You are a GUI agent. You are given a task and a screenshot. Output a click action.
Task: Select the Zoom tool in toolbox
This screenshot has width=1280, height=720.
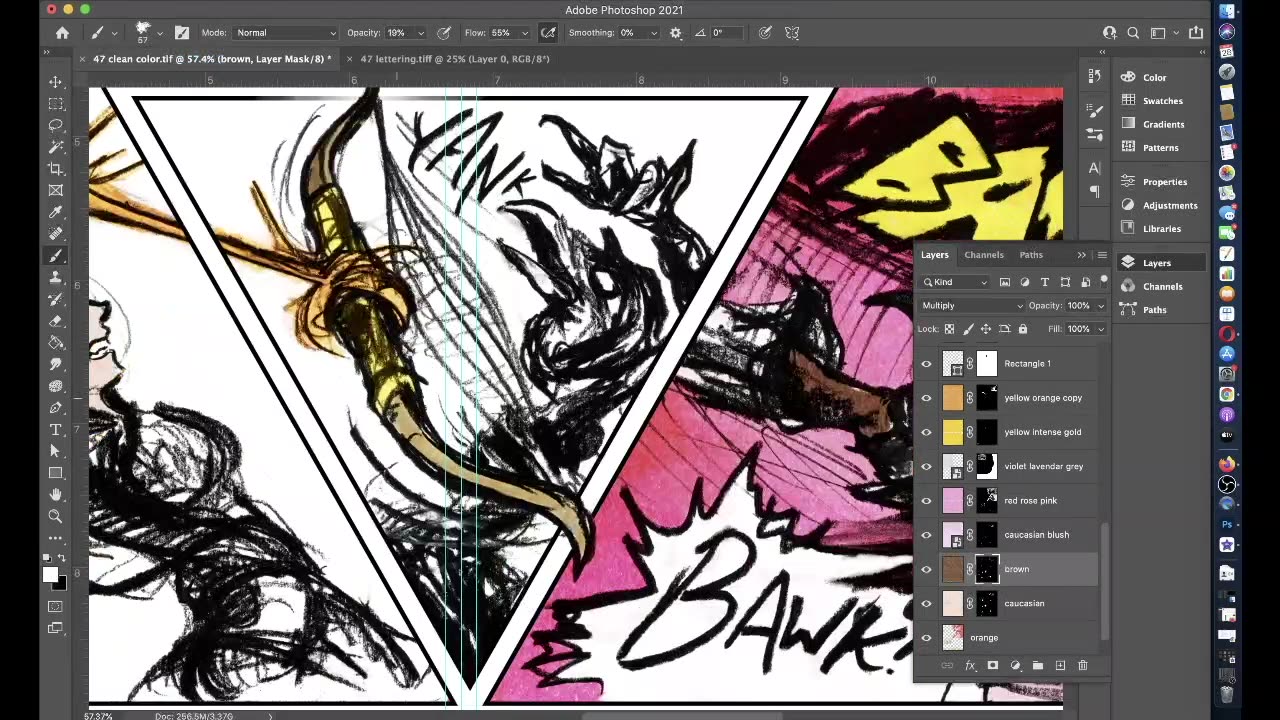(56, 516)
